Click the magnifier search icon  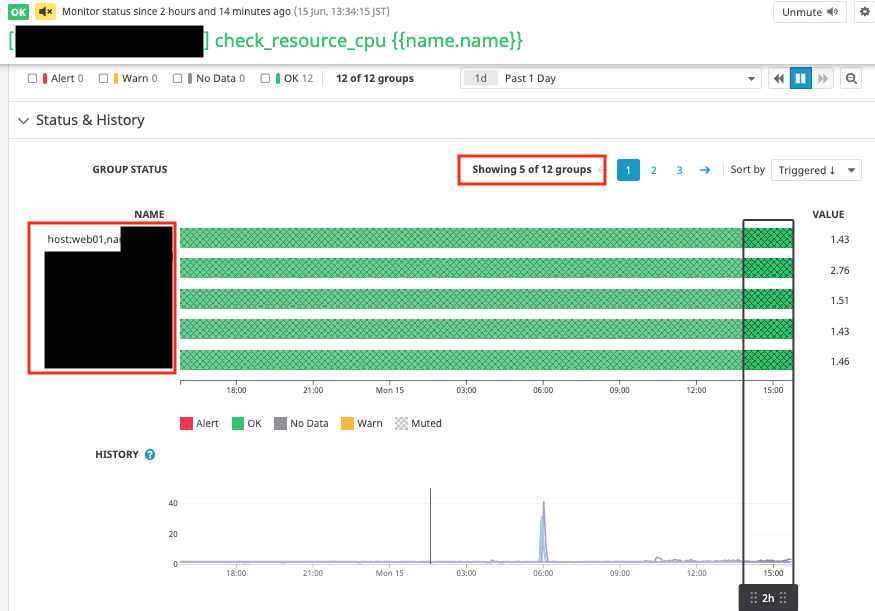851,79
